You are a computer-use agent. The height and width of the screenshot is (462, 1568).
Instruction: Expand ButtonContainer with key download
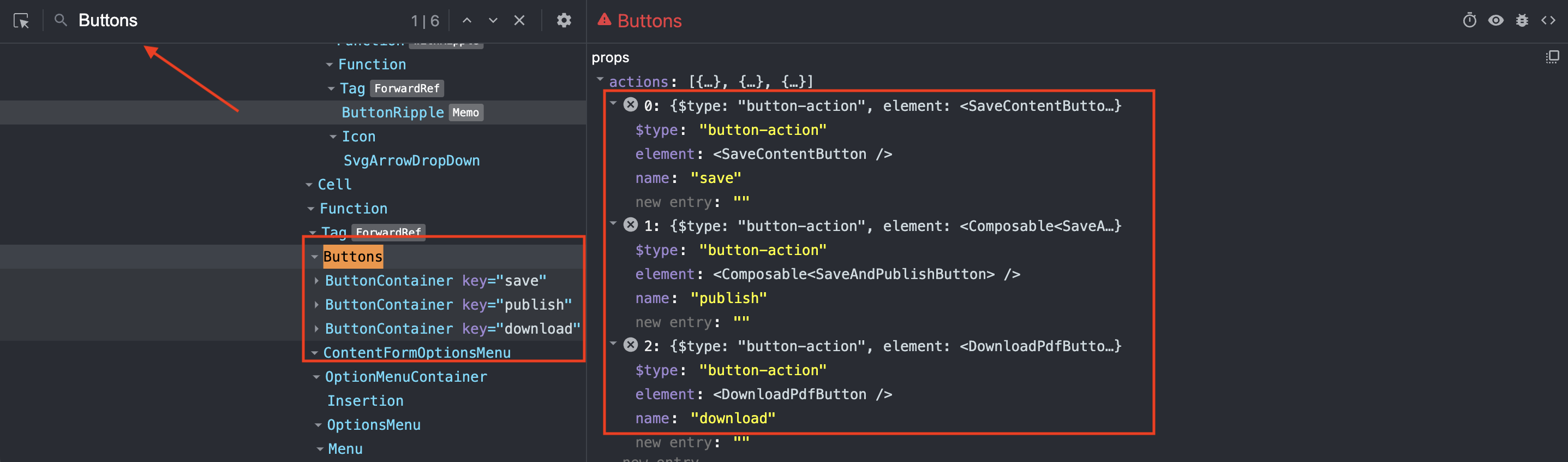point(316,329)
